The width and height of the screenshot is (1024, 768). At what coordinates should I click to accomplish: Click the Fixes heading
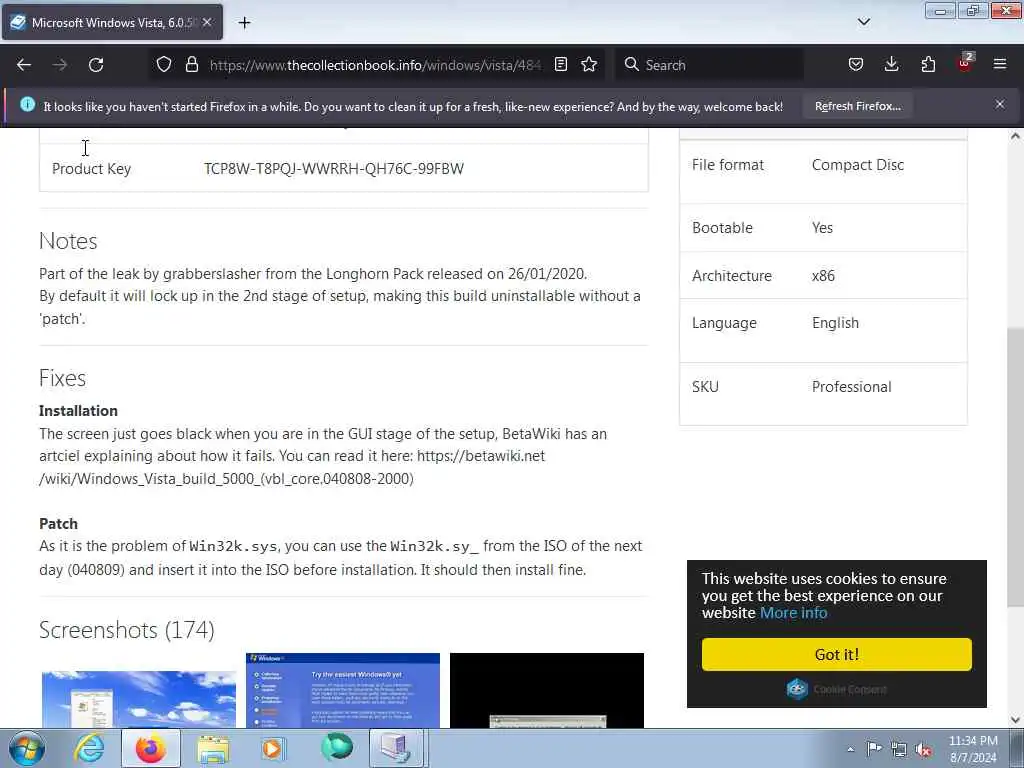pyautogui.click(x=62, y=378)
